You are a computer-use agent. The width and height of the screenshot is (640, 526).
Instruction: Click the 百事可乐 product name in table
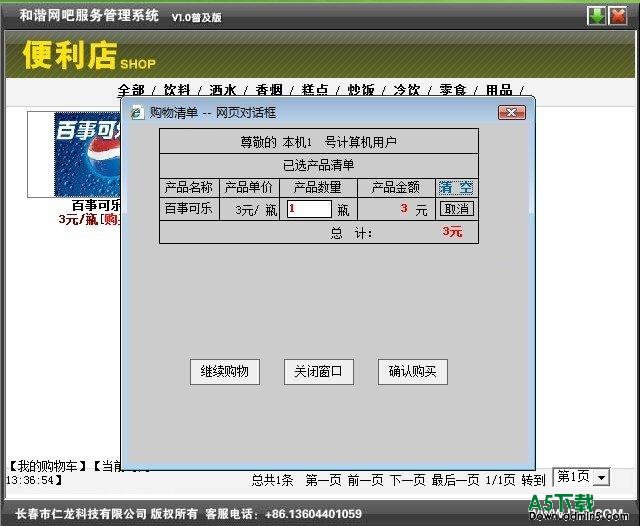click(189, 209)
